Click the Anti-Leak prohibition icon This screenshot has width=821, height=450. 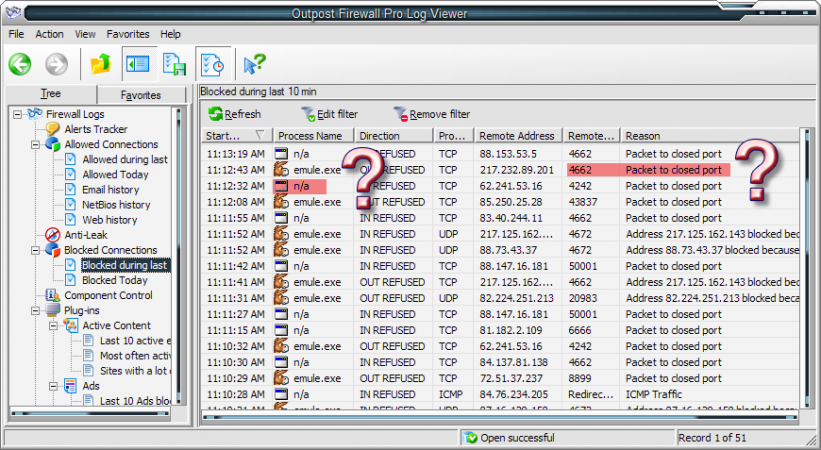point(52,235)
